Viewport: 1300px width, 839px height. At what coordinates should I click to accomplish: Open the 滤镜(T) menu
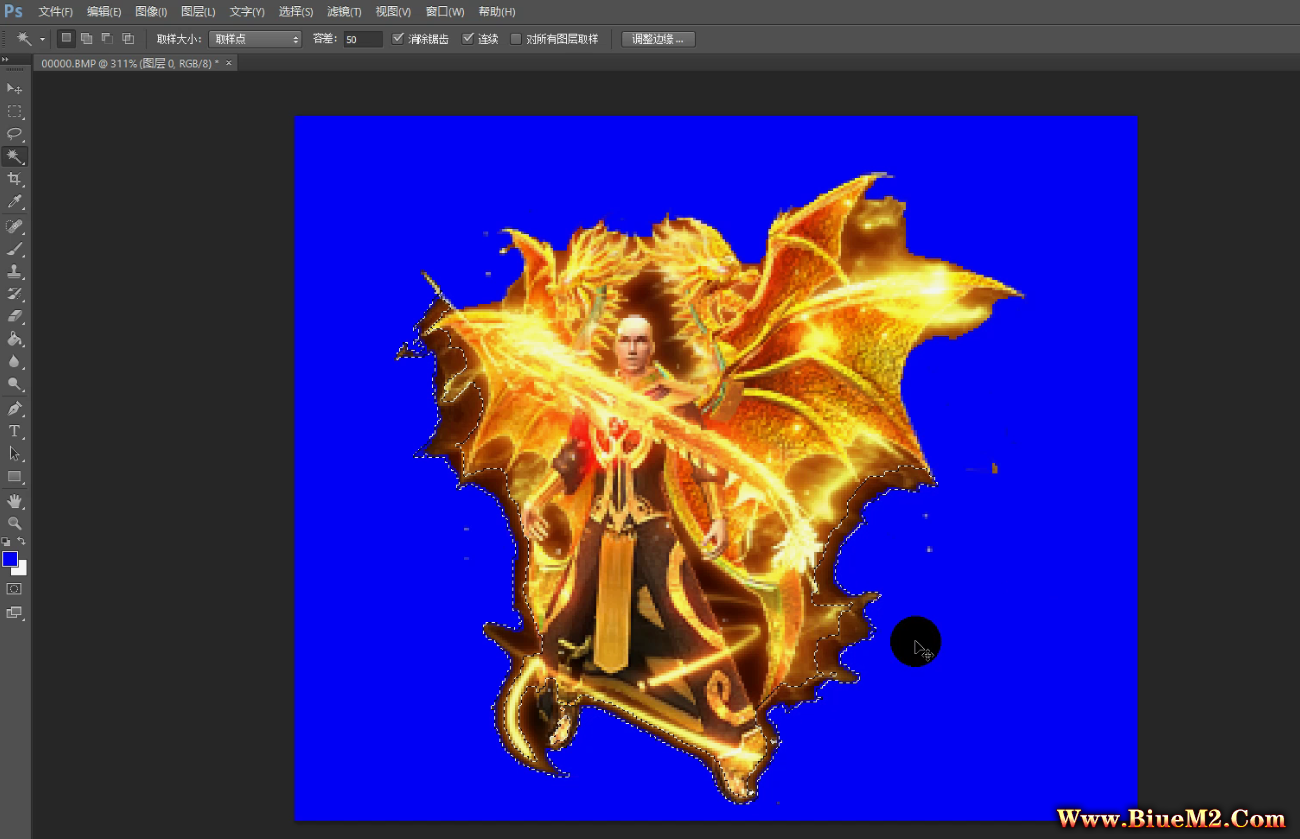click(344, 12)
